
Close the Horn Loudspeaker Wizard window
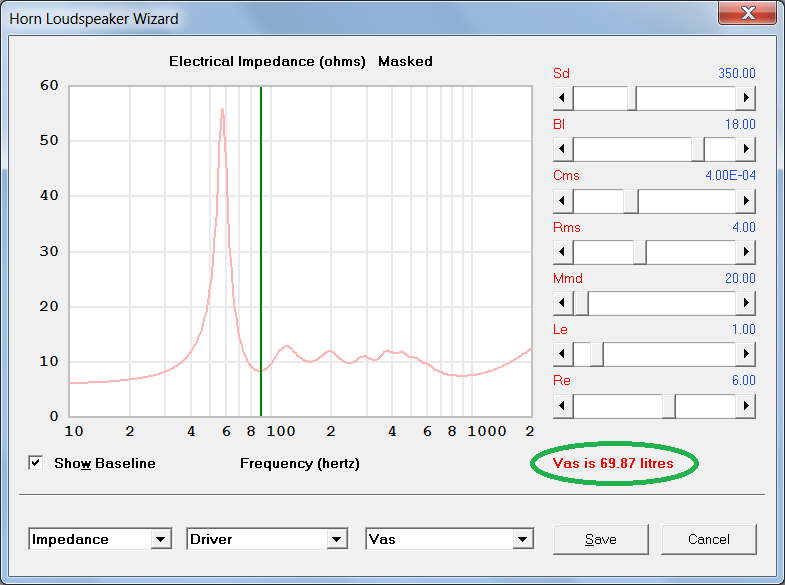point(748,12)
